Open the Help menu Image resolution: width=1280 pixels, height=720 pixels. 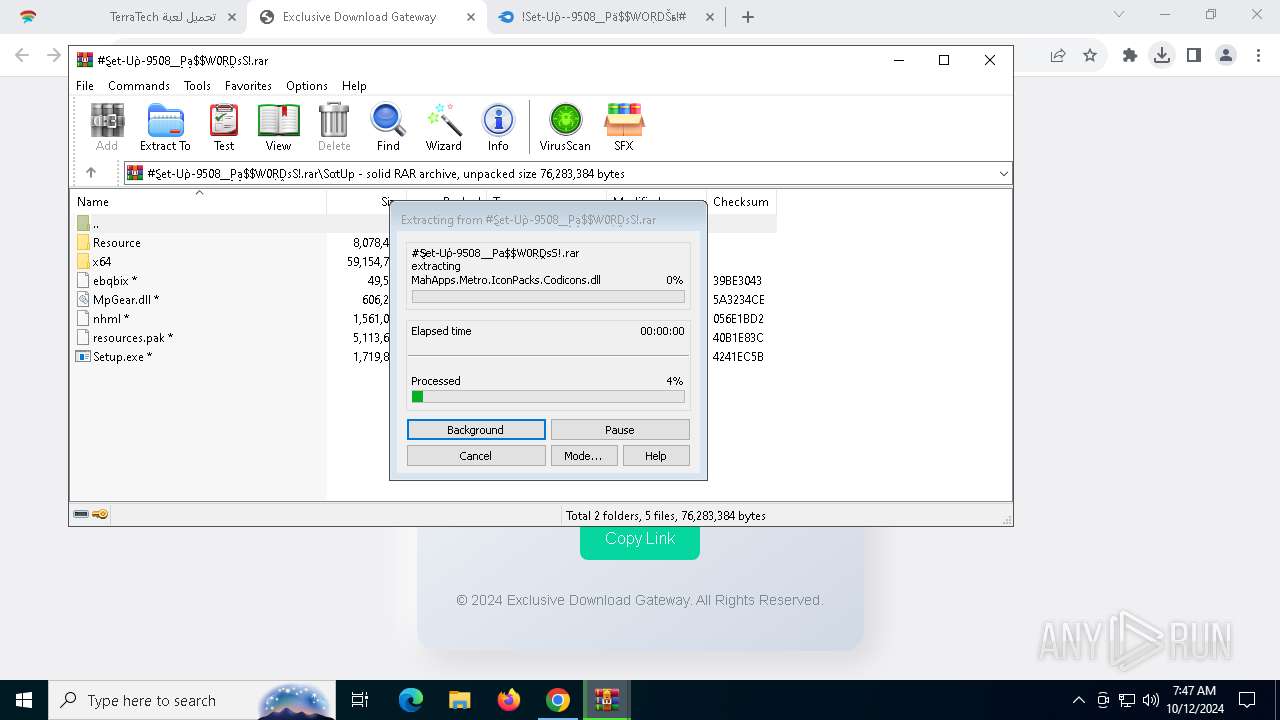354,86
